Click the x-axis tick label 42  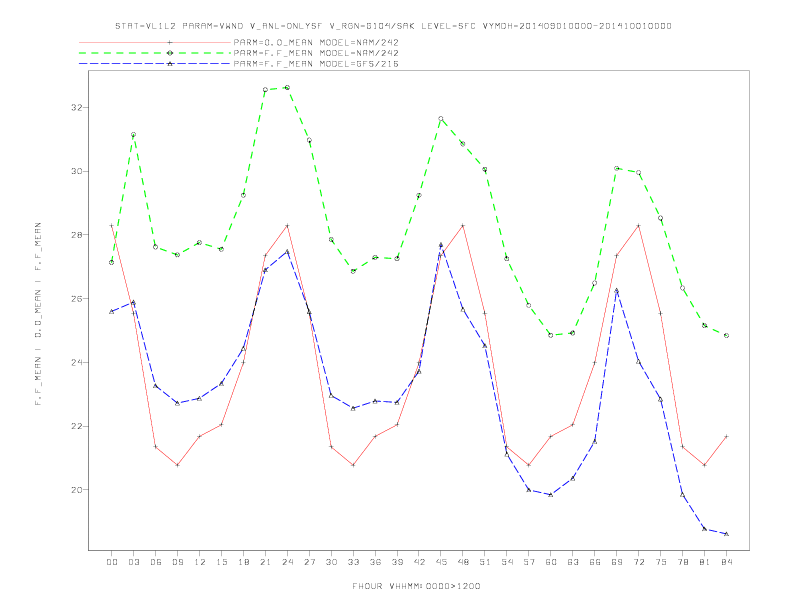(x=419, y=562)
